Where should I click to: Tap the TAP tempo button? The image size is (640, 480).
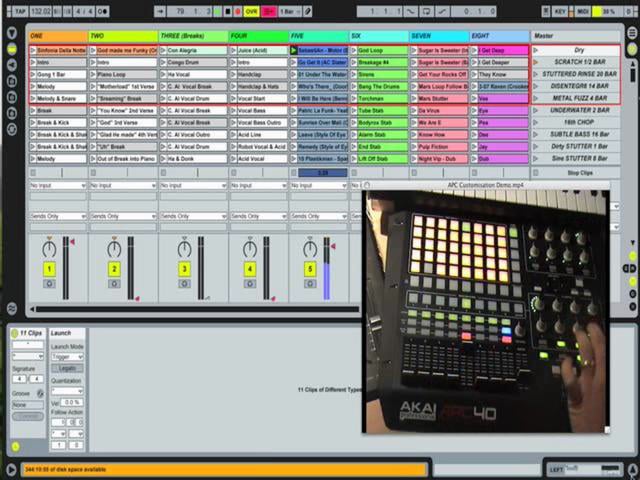pos(19,11)
